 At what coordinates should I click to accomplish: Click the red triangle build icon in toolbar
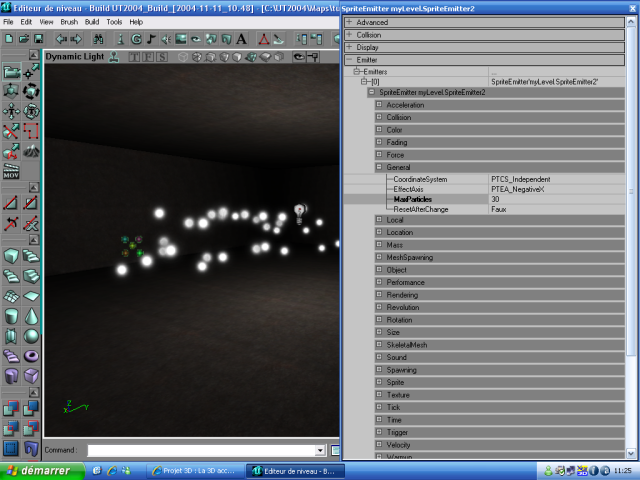pos(264,39)
